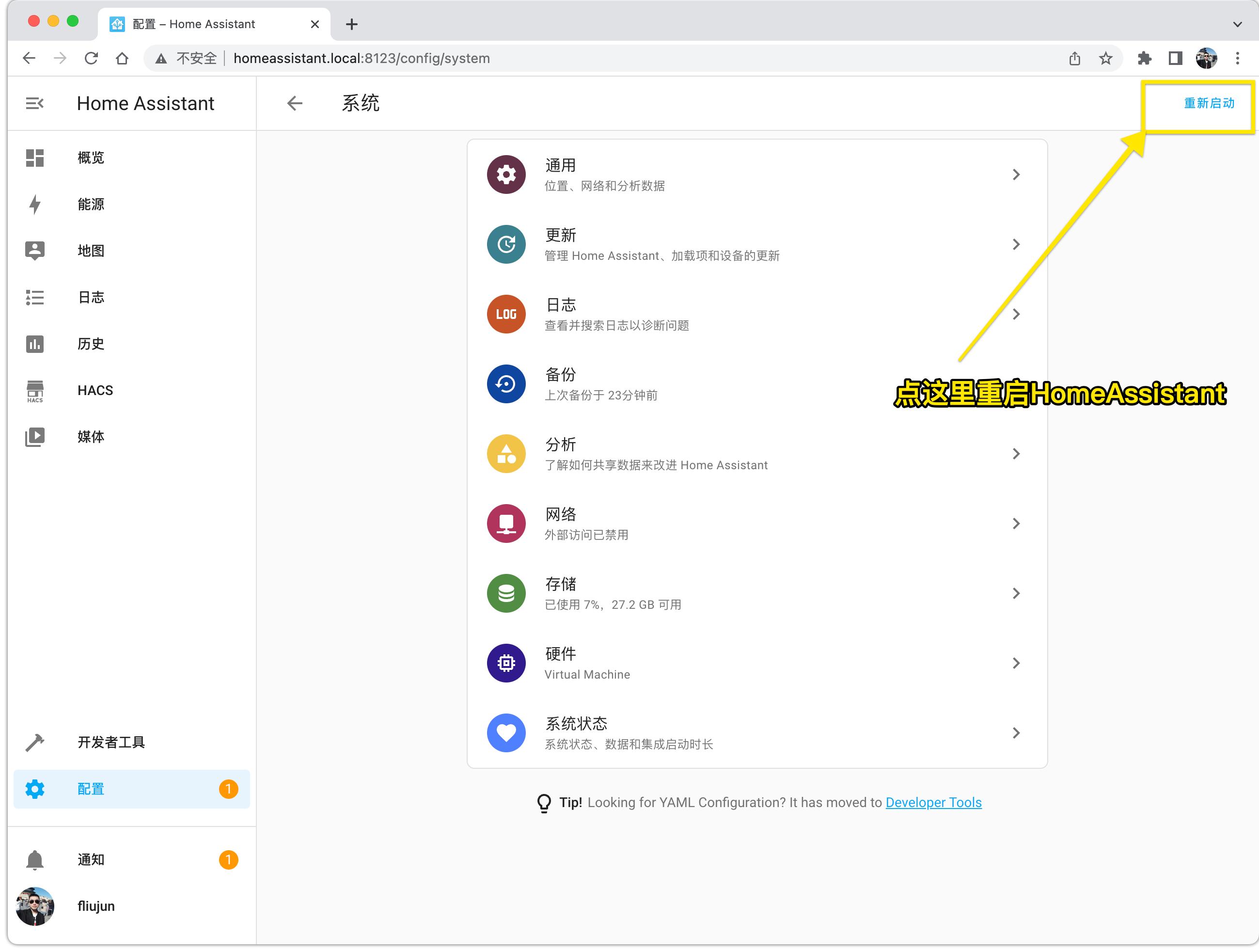Select the 历史 history chart icon
The image size is (1259, 952).
point(34,344)
